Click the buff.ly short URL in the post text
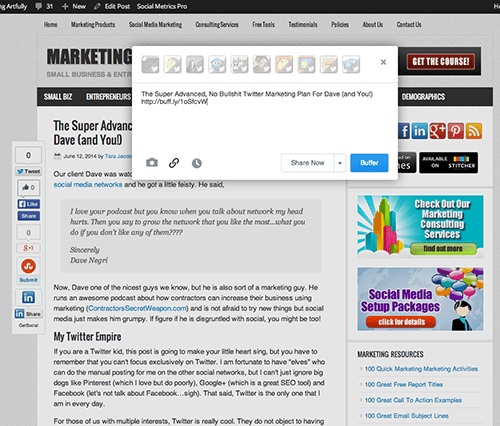This screenshot has width=500, height=426. coord(174,102)
